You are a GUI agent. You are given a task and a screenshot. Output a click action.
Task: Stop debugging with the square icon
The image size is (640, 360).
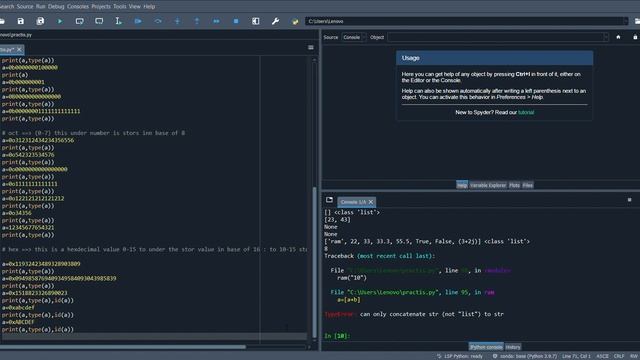tap(236, 21)
